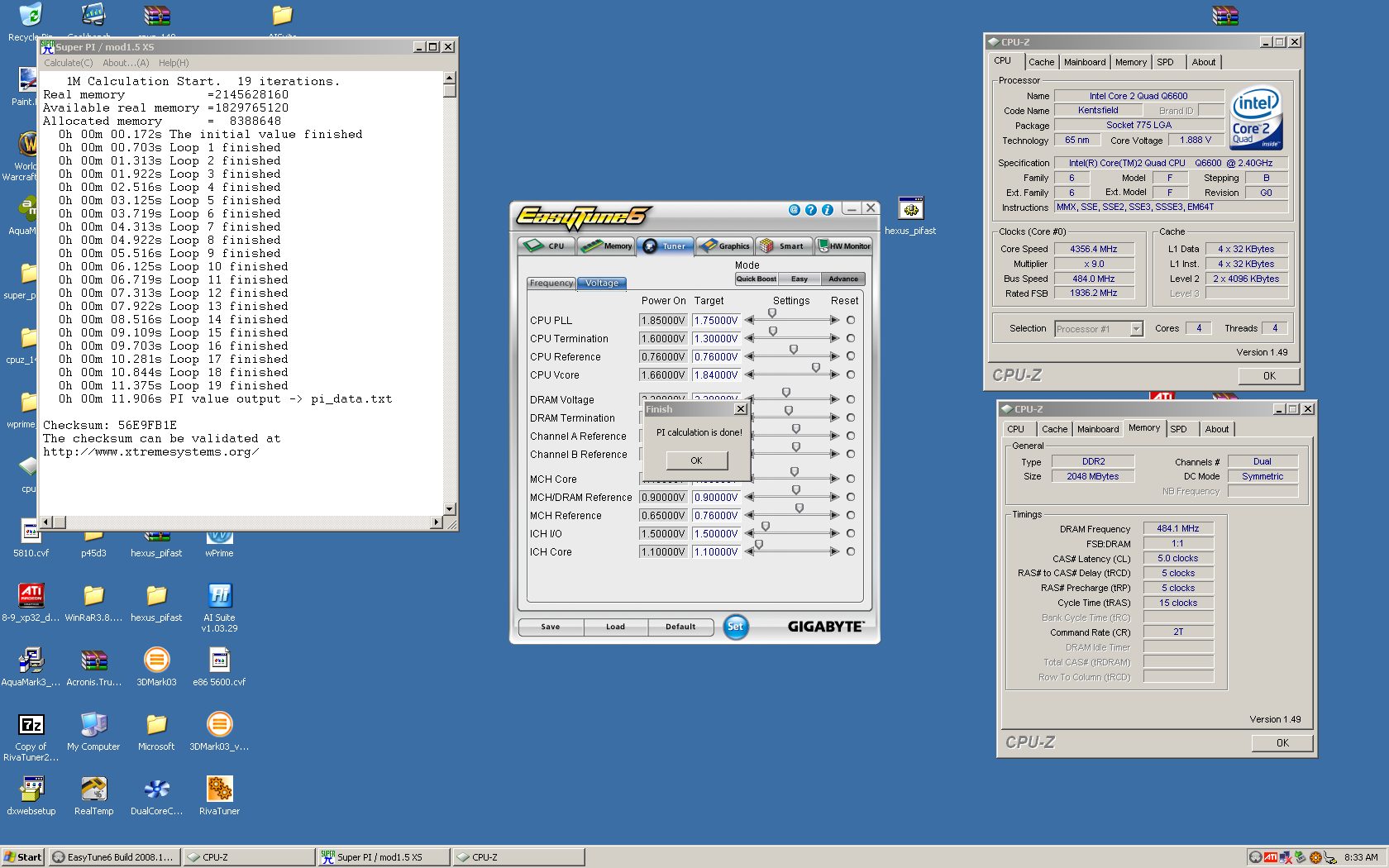
Task: Increase CPU Vcore voltage with right arrow
Action: pyautogui.click(x=834, y=374)
